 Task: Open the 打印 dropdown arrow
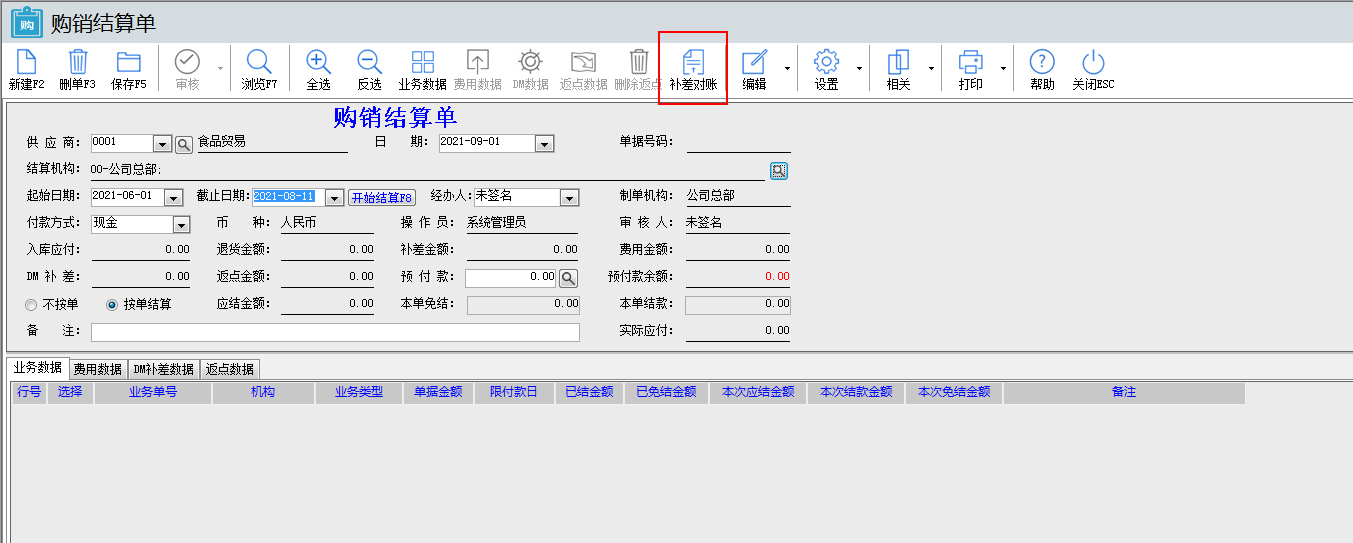pos(1003,69)
